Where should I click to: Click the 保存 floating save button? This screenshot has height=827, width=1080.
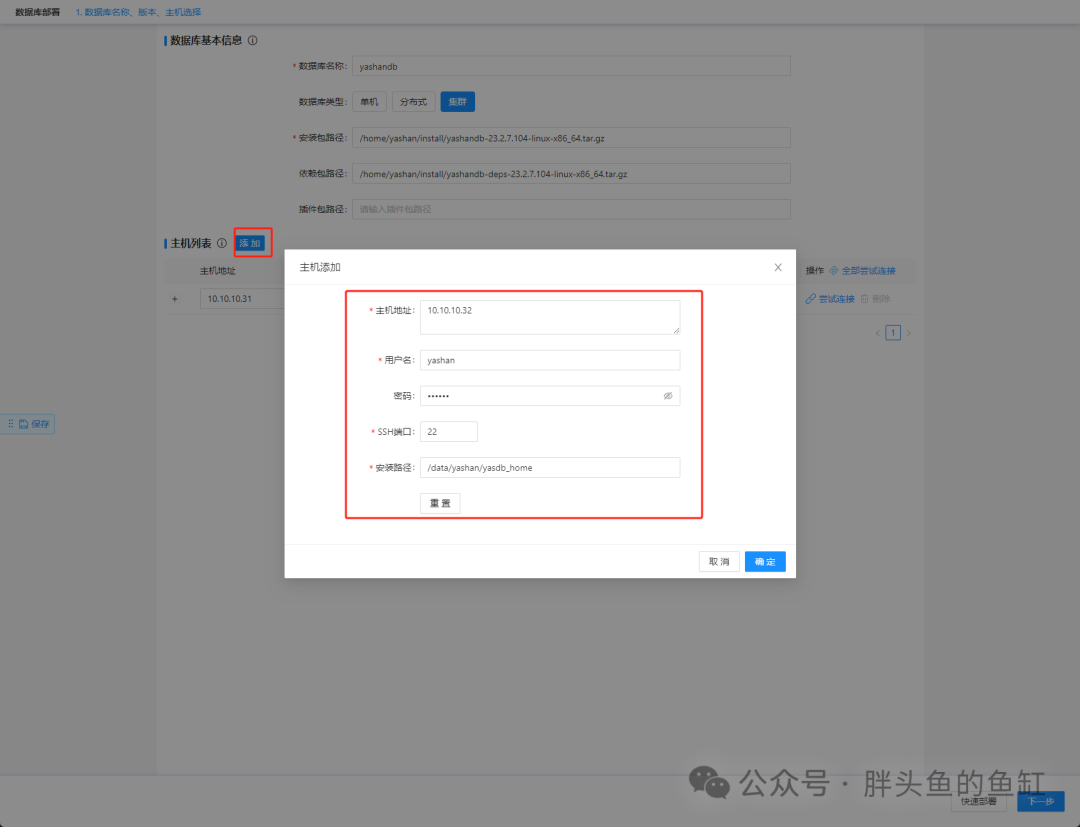click(x=34, y=424)
